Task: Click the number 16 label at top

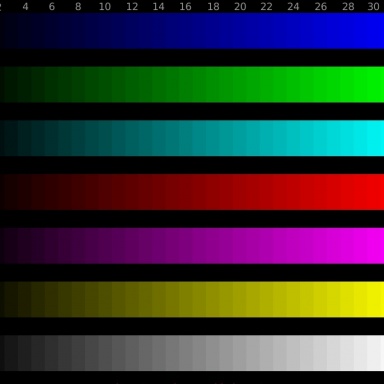Action: 185,6
